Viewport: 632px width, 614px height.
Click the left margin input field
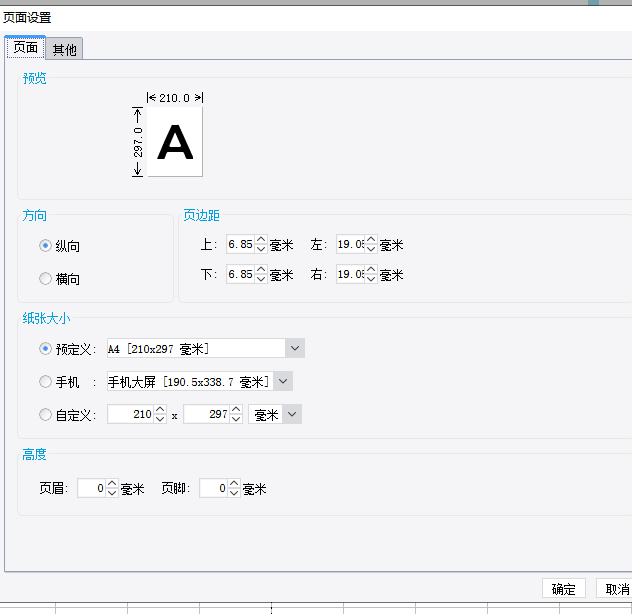351,244
